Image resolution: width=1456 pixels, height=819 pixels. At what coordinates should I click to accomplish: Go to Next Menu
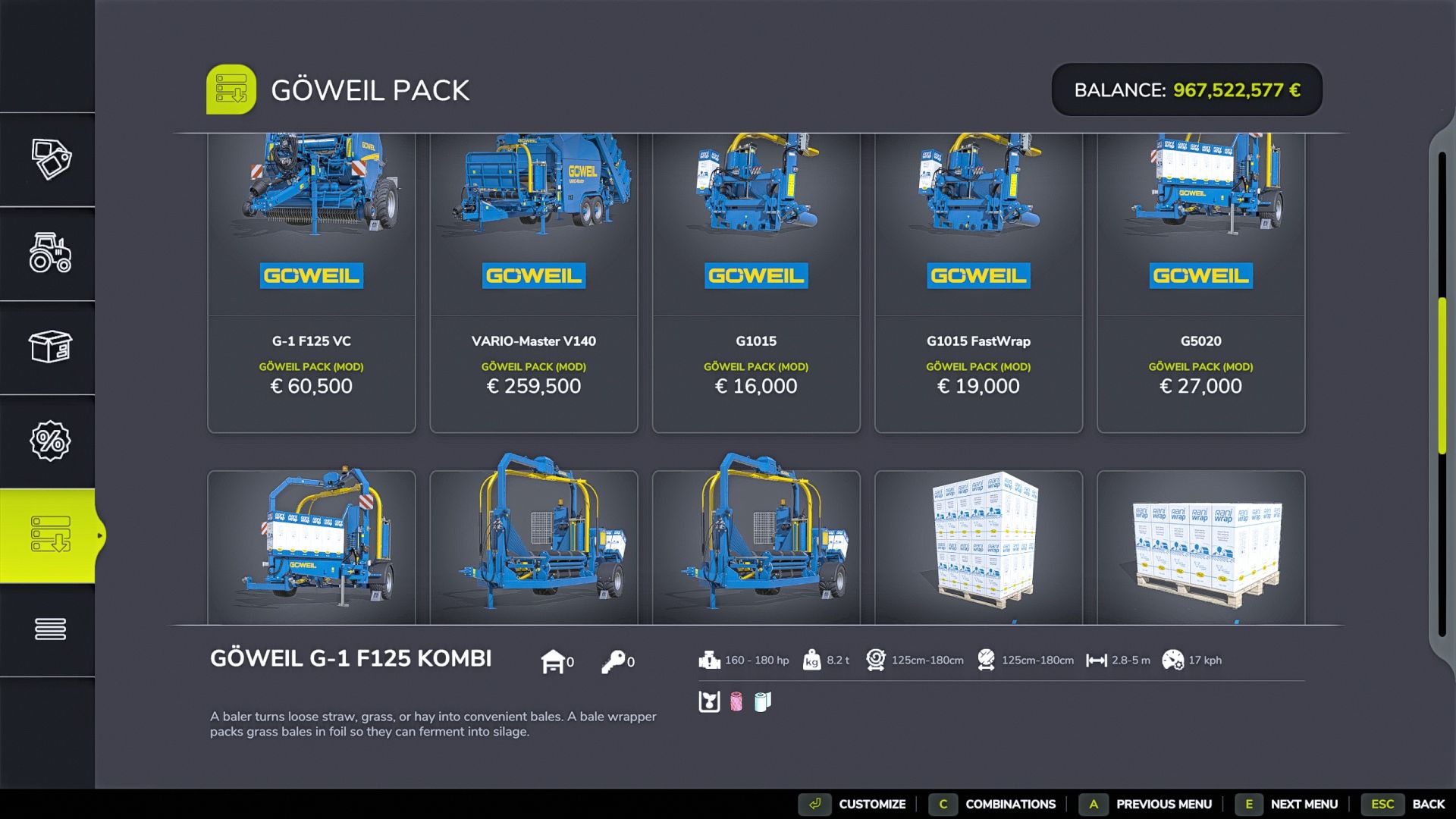(1304, 804)
